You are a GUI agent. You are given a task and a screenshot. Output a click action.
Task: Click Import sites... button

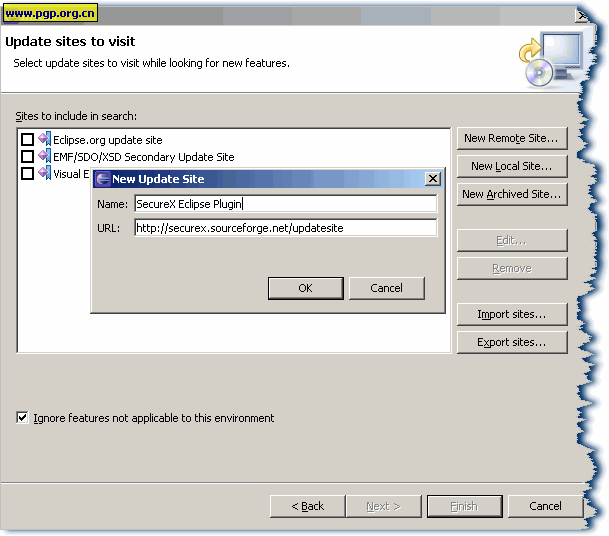[512, 314]
